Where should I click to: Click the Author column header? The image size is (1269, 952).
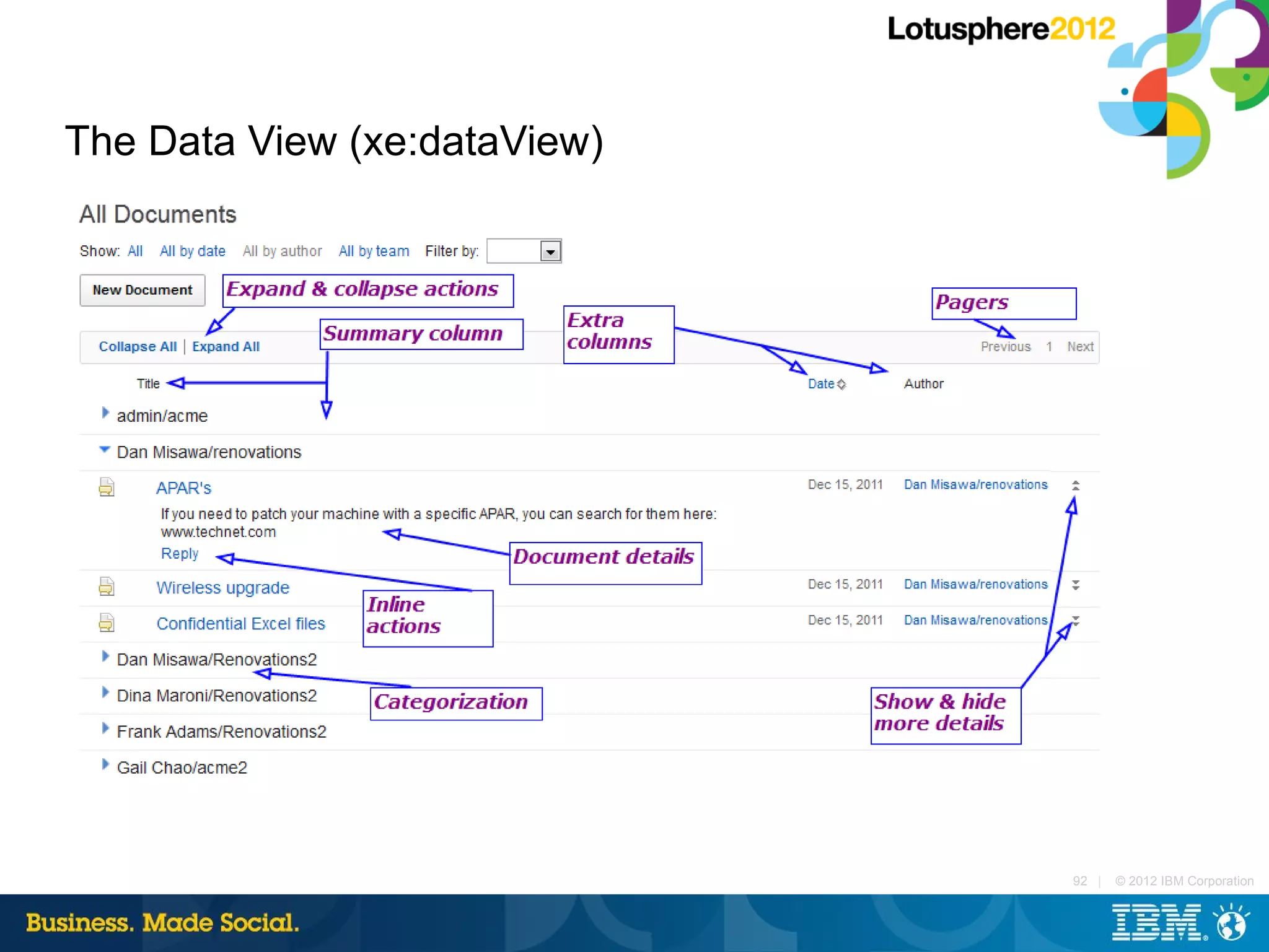[923, 384]
